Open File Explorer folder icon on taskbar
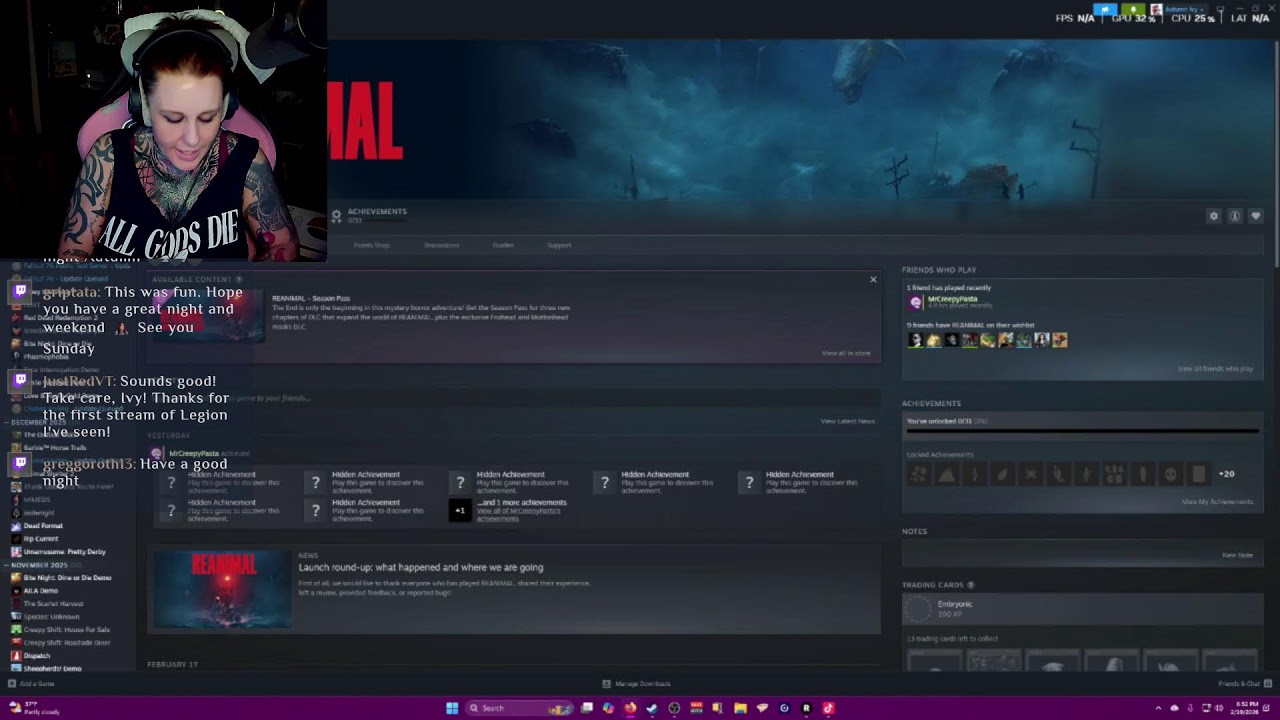 tap(740, 708)
